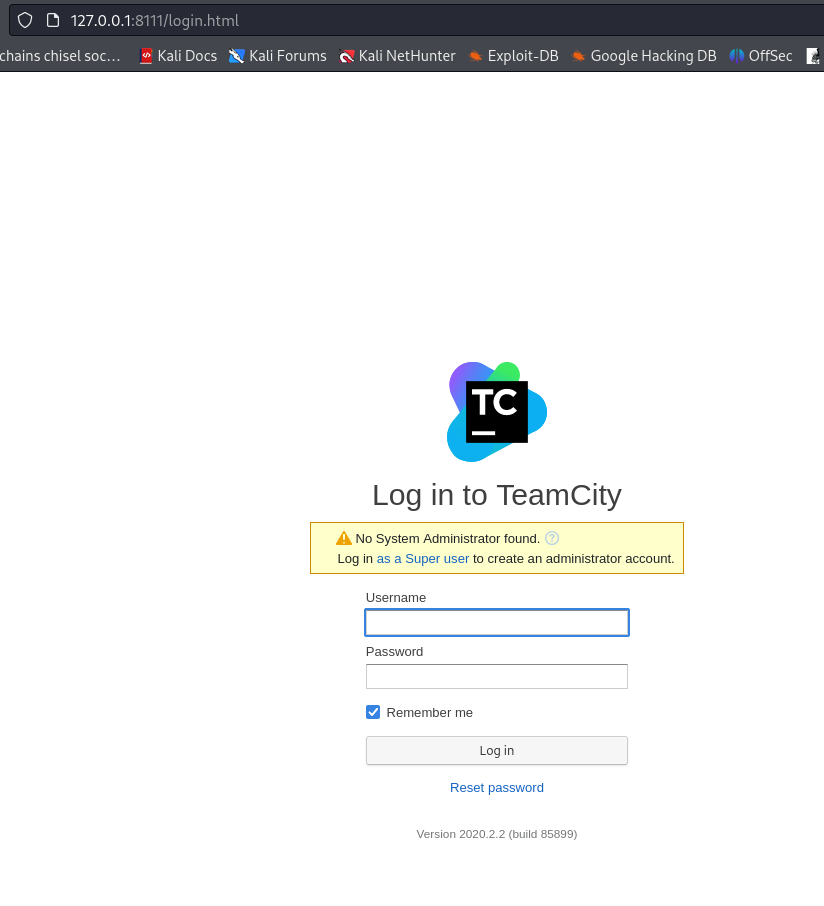Follow the 'as a Super user' link

(x=422, y=558)
